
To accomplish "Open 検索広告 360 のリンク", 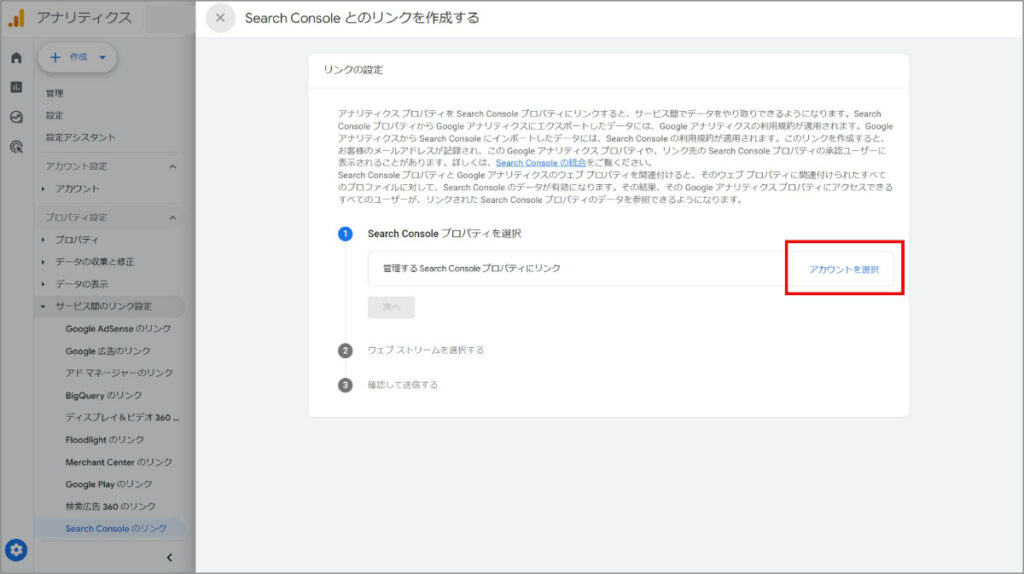I will [110, 506].
